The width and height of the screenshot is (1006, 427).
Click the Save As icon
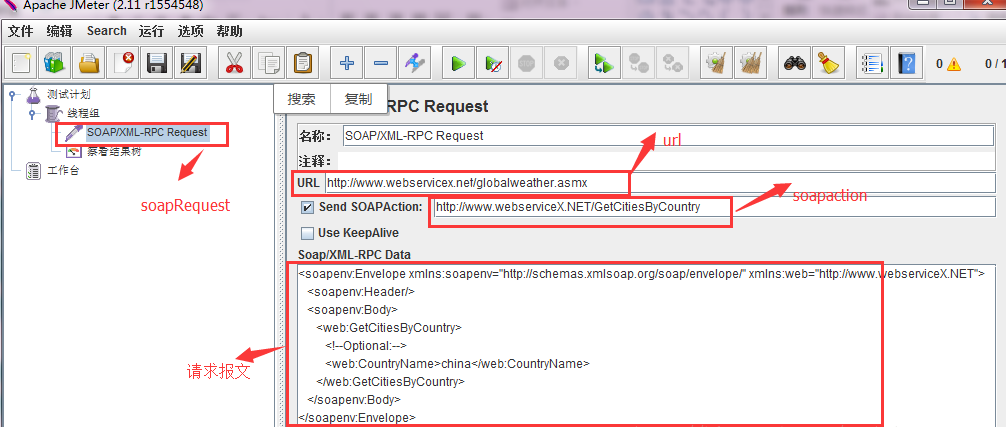pyautogui.click(x=191, y=63)
